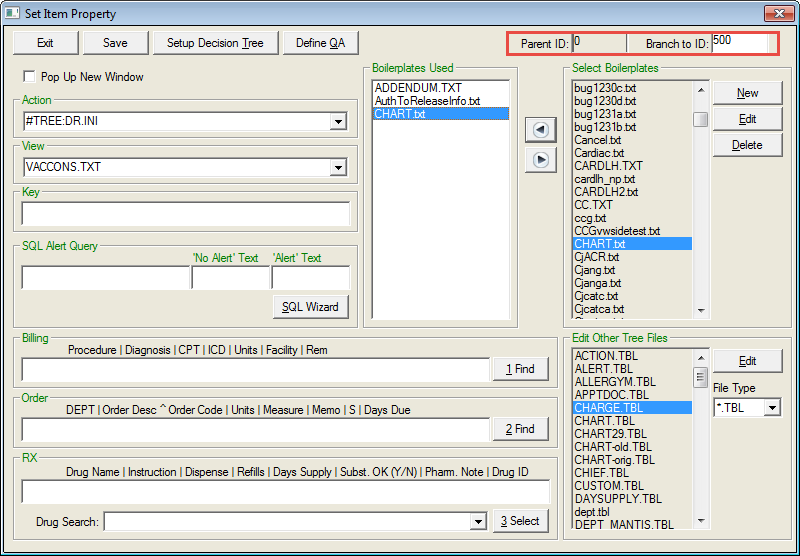Open the Drug Search dropdown
The width and height of the screenshot is (800, 556).
coord(478,521)
